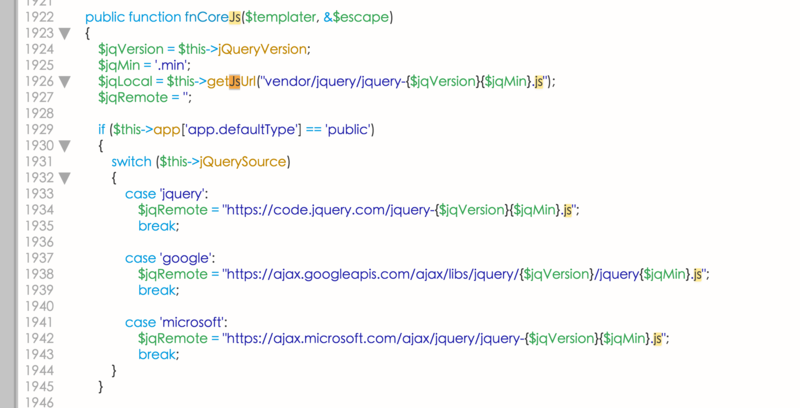The width and height of the screenshot is (800, 408).
Task: Click the break statement on line 1935
Action: pyautogui.click(x=159, y=226)
